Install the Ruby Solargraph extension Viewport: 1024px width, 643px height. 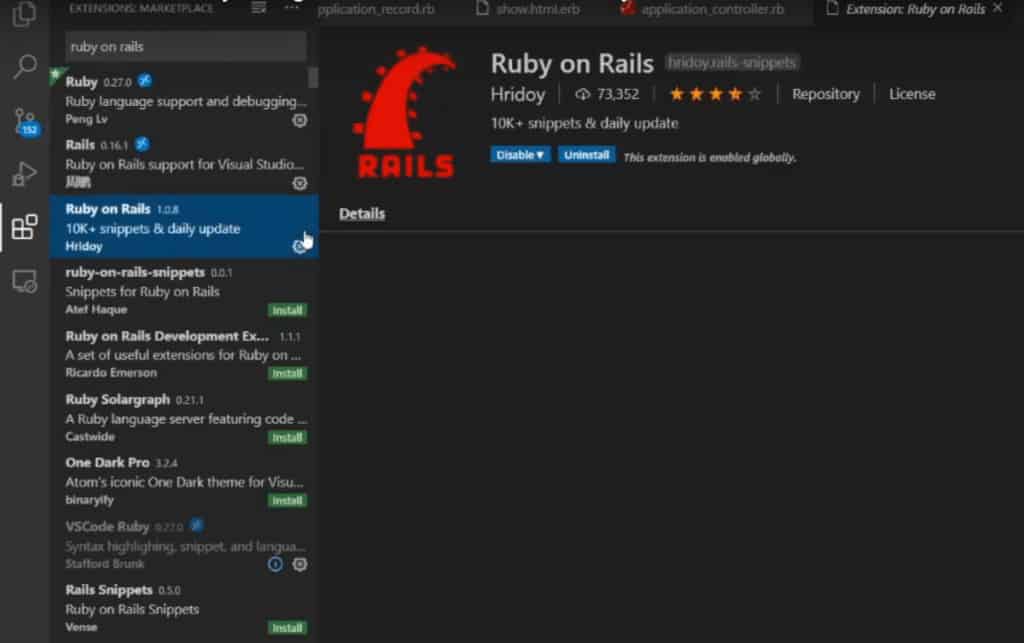(x=287, y=437)
